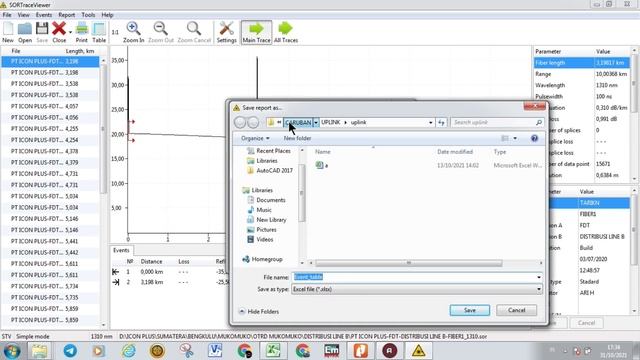
Task: Expand the address bar history dropdown
Action: coord(431,122)
